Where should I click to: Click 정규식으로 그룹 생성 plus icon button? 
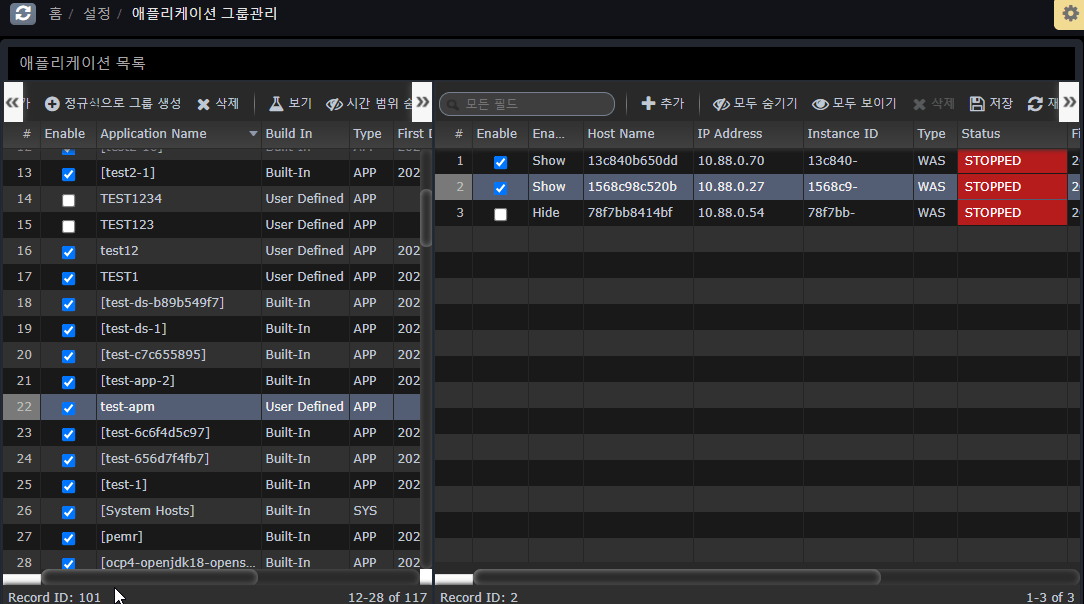tap(113, 104)
